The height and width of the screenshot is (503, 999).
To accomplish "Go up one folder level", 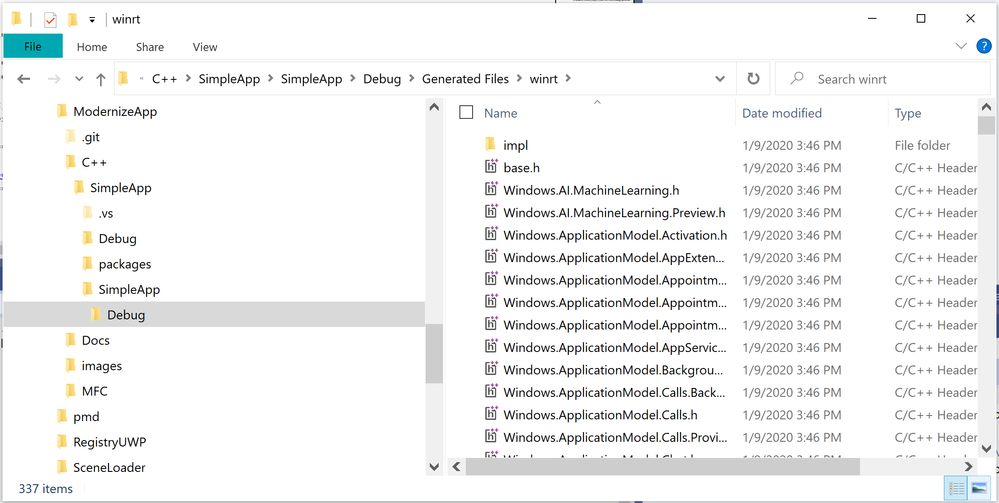I will click(101, 79).
